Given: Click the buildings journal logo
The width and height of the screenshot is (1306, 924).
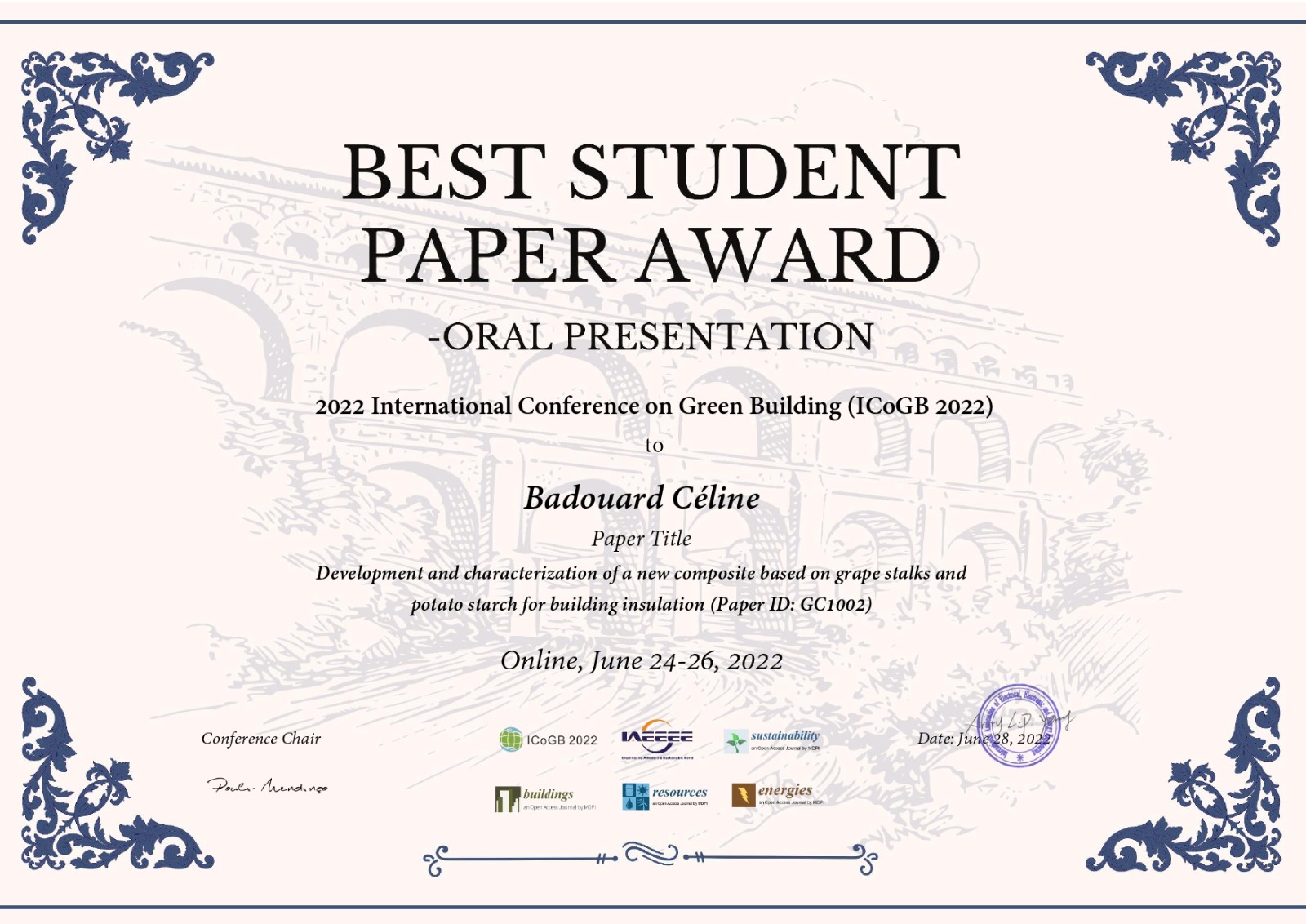Looking at the screenshot, I should (x=544, y=798).
